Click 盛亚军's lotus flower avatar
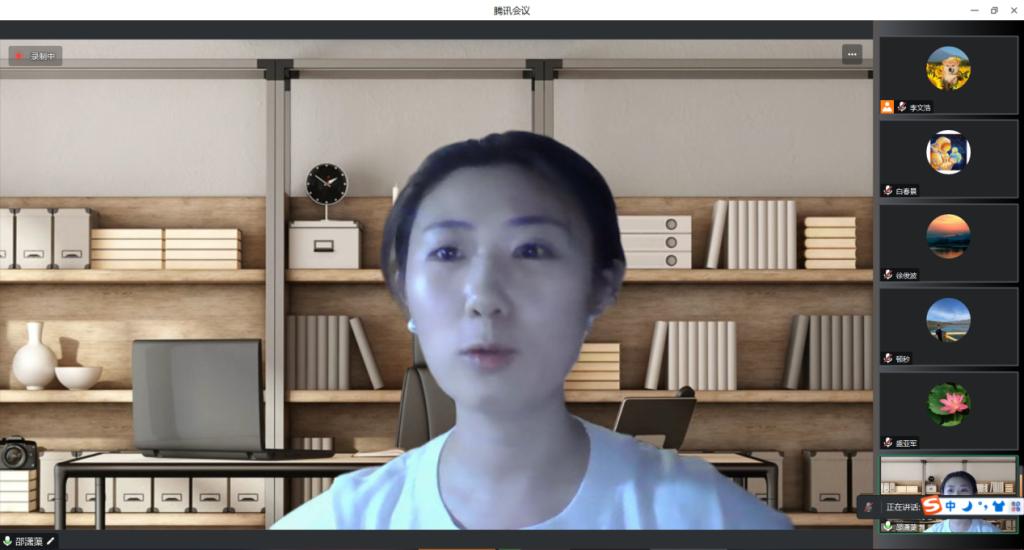Screen dimensions: 1024x550 click(x=948, y=404)
